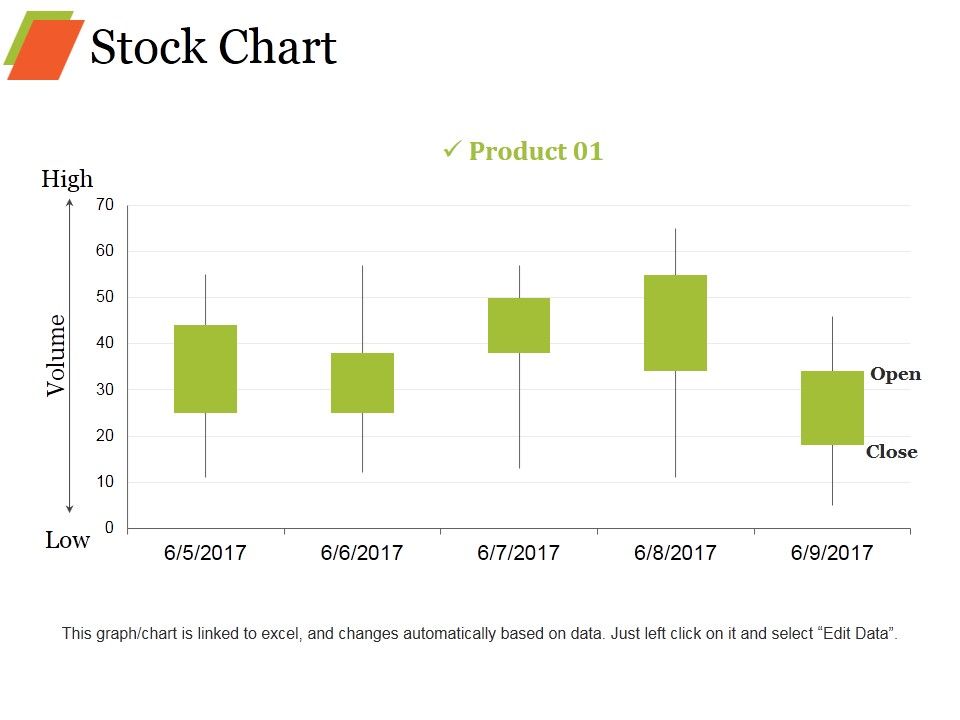The width and height of the screenshot is (960, 720).
Task: Click the 6/5/2017 date axis label
Action: tap(205, 553)
